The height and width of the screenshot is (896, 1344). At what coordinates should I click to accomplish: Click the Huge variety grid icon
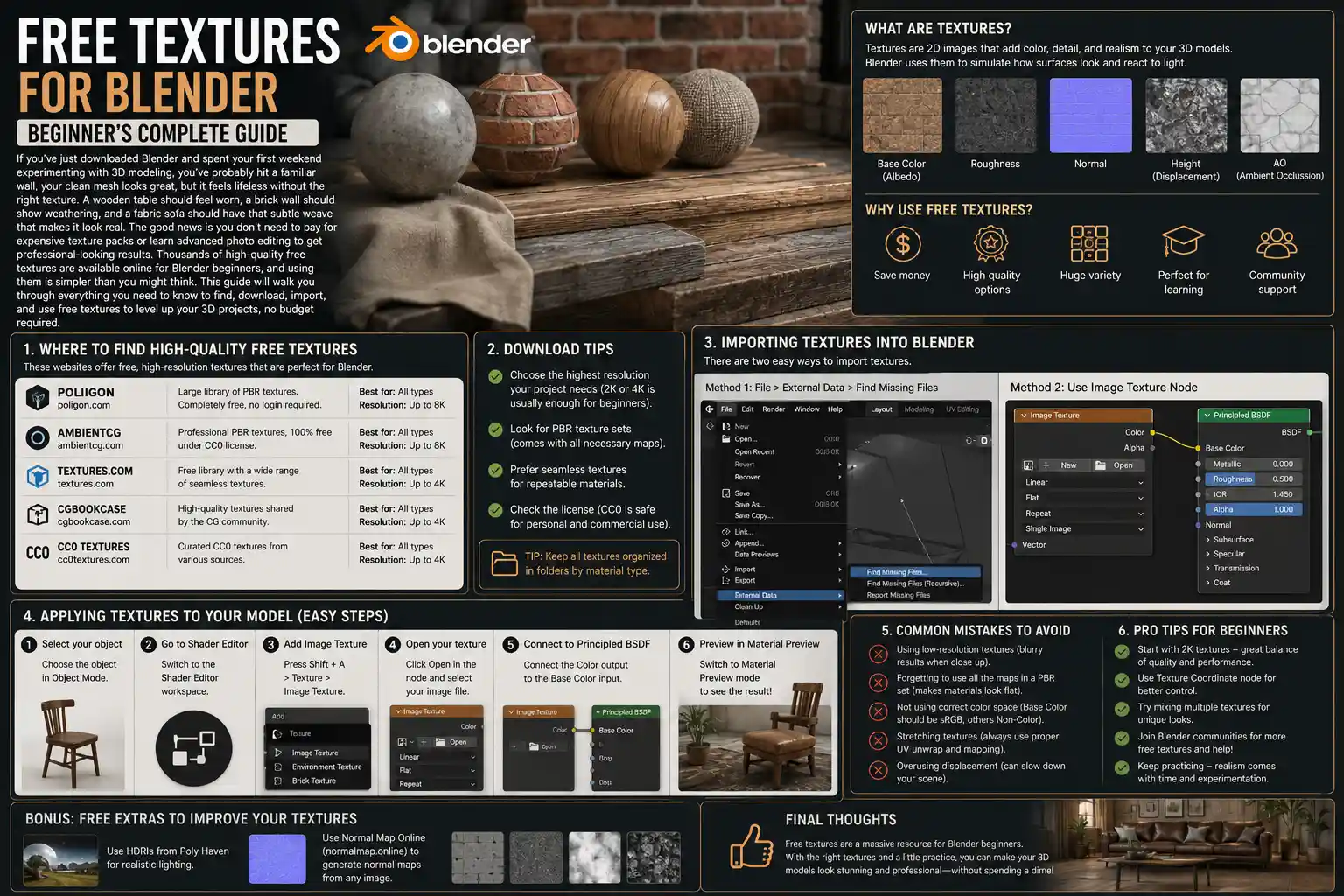tap(1089, 243)
